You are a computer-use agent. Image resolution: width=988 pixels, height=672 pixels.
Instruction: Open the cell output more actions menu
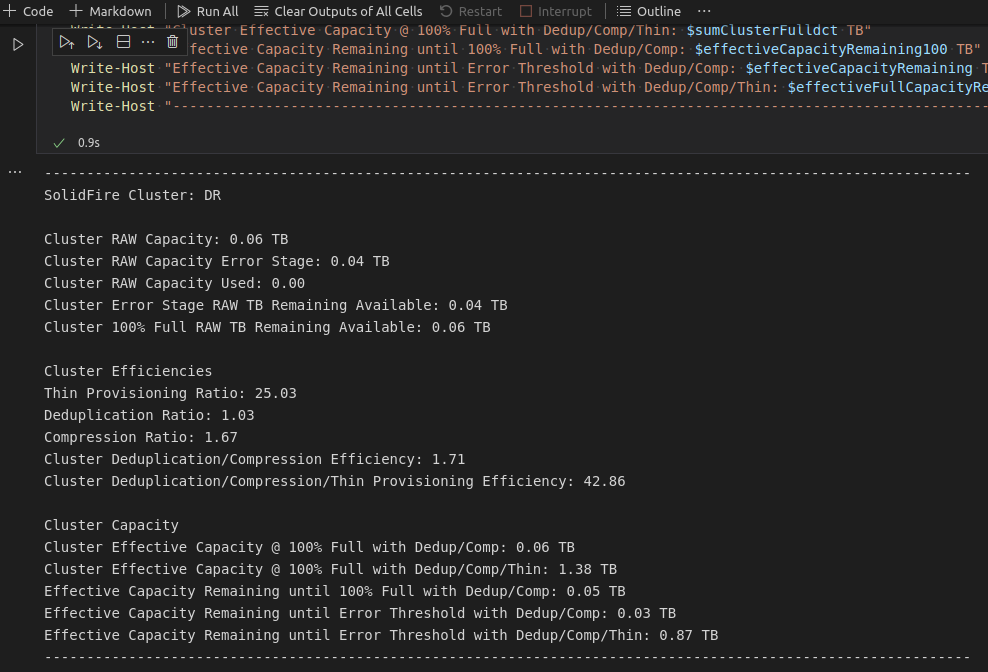click(x=15, y=171)
